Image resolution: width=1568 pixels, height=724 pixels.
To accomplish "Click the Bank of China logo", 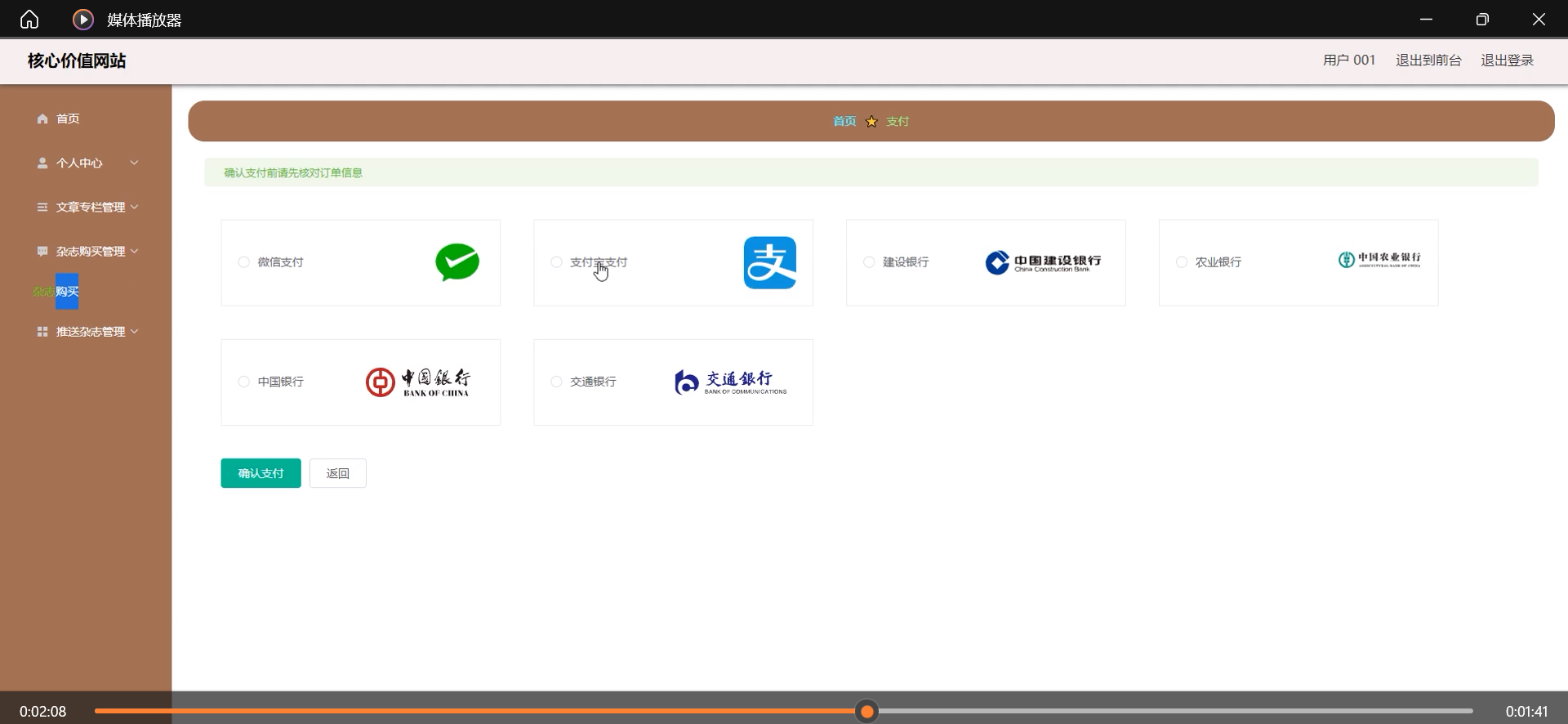I will (418, 382).
